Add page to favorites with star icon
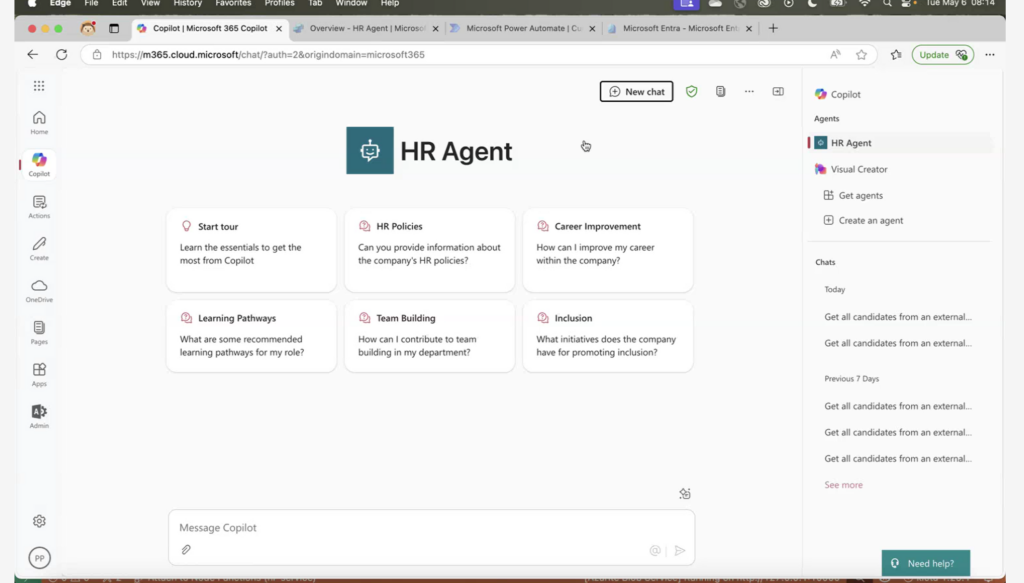 (861, 55)
